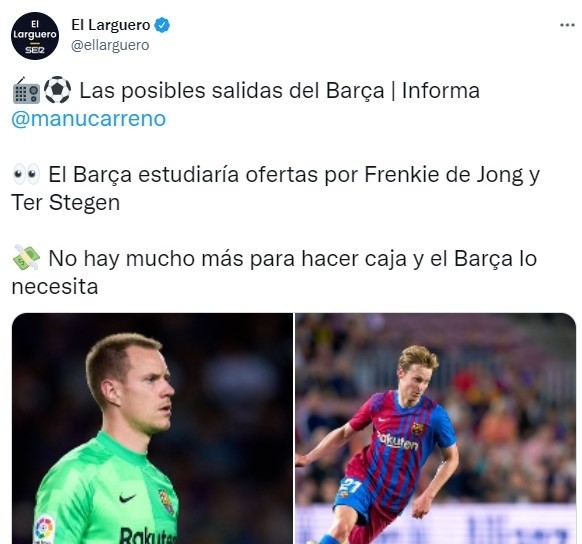Click the El Larguero display name
582x544 pixels.
point(111,25)
